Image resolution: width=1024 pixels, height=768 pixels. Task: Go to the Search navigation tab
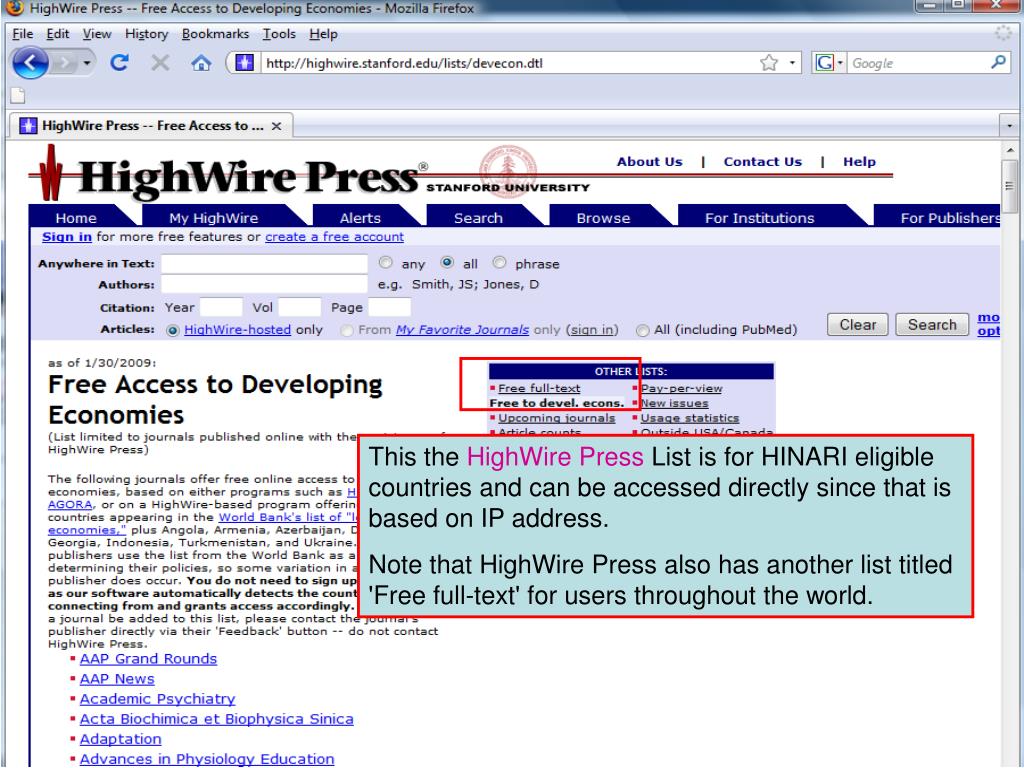pyautogui.click(x=478, y=218)
